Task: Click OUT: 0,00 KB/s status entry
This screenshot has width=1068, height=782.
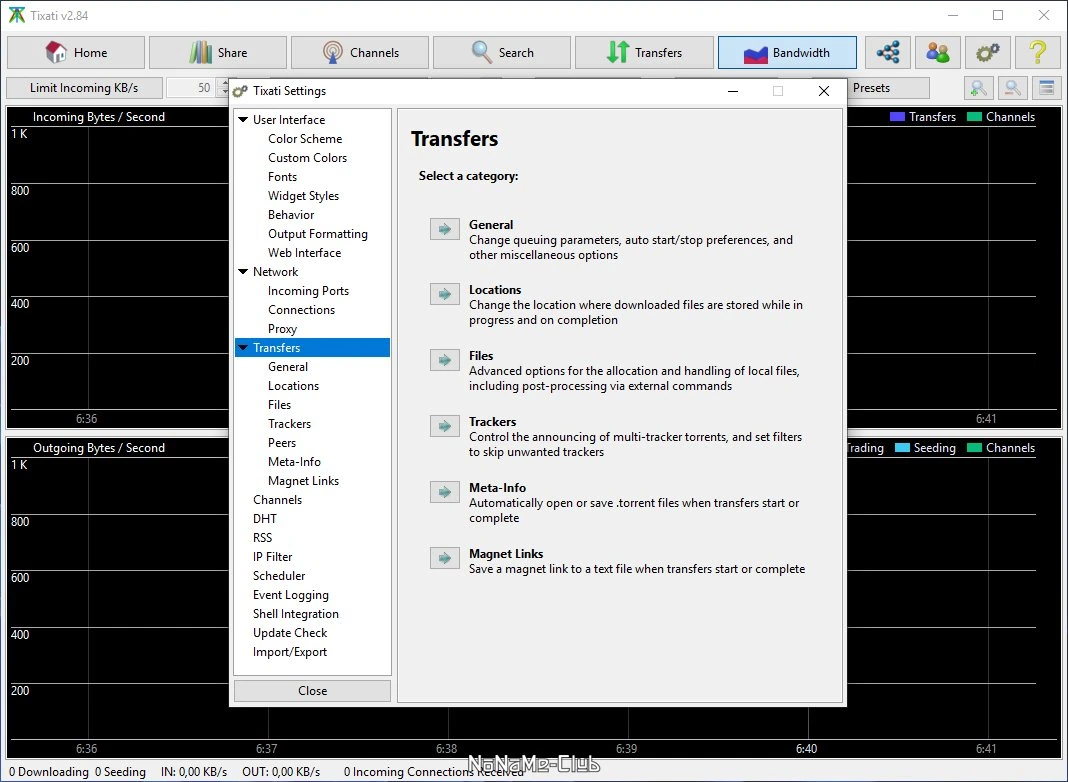Action: (x=281, y=772)
